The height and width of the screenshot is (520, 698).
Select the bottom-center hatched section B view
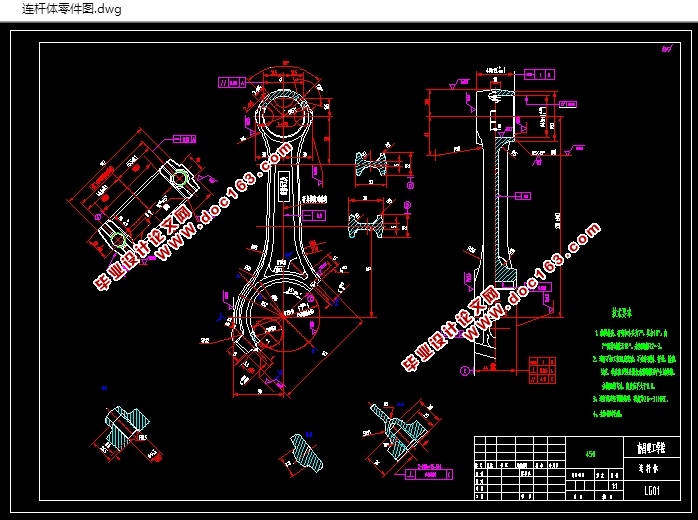point(307,452)
